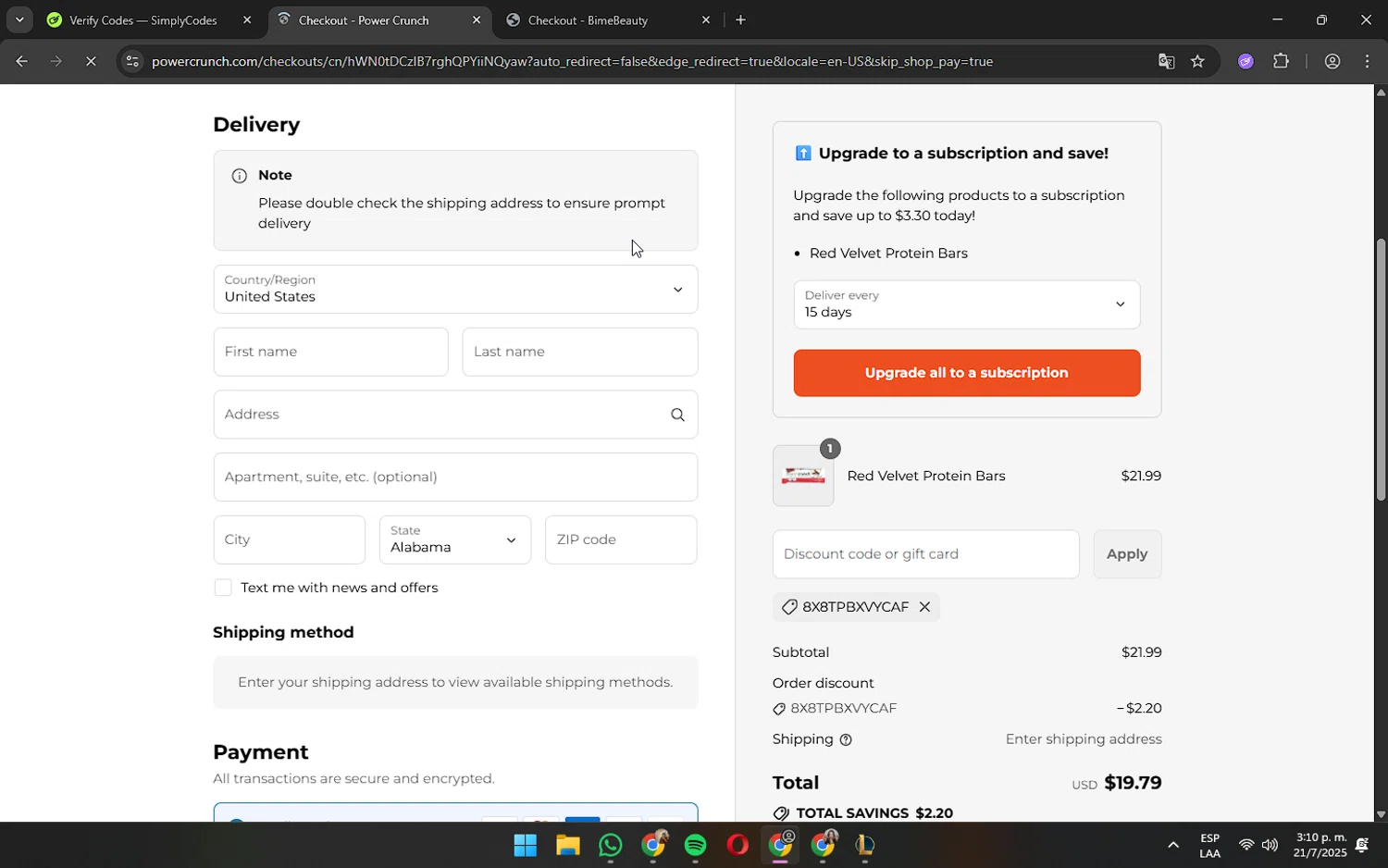Image resolution: width=1388 pixels, height=868 pixels.
Task: View site information icon in address bar
Action: [132, 61]
